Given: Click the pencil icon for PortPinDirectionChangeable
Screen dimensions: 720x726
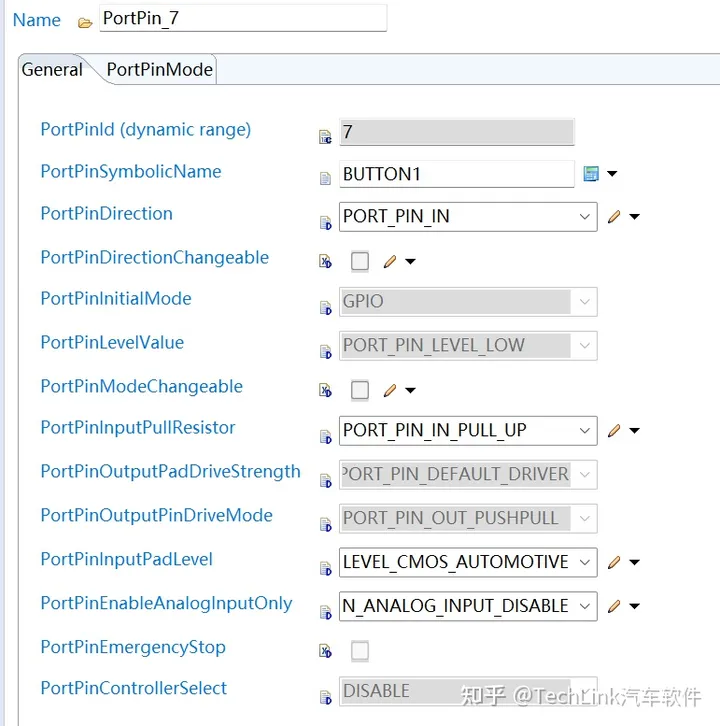Looking at the screenshot, I should [390, 262].
